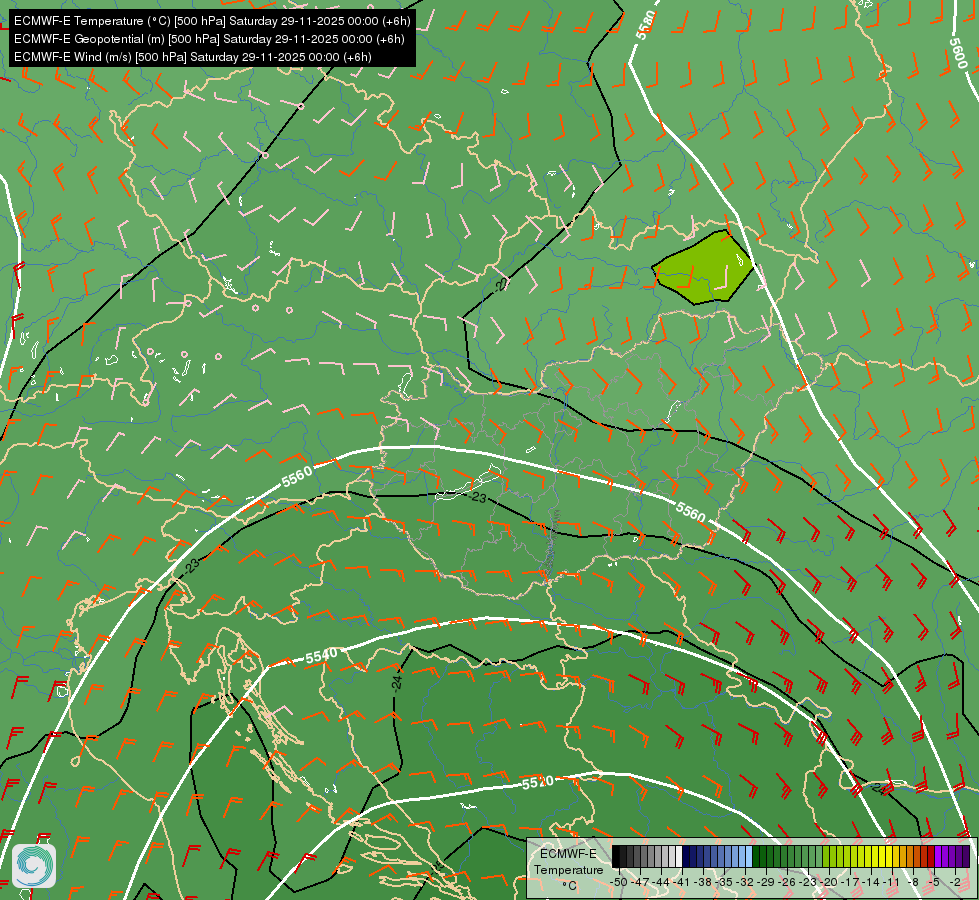Click the -22 isotherm label on the map
This screenshot has height=900, width=979.
click(x=501, y=285)
